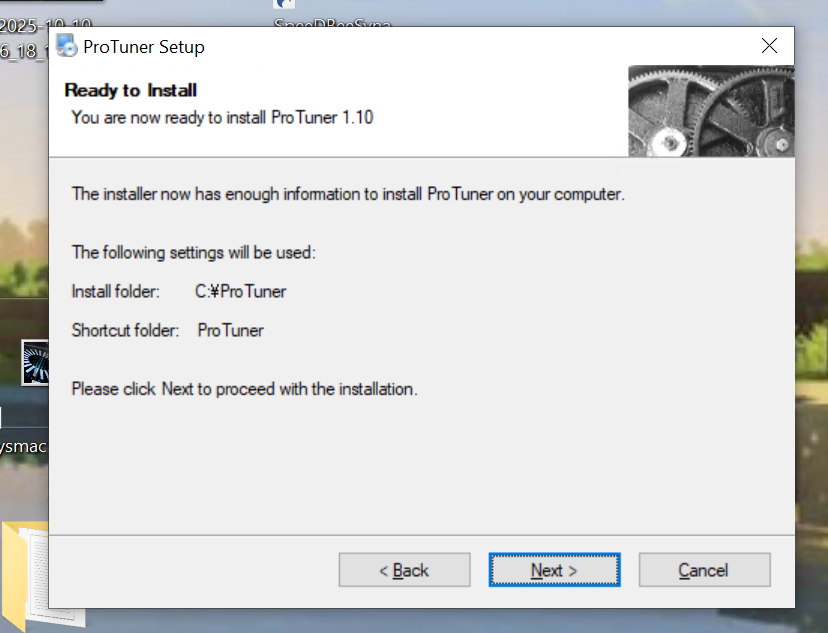Click the "Install folder:" label
Screen dimensions: 828x633
point(116,292)
